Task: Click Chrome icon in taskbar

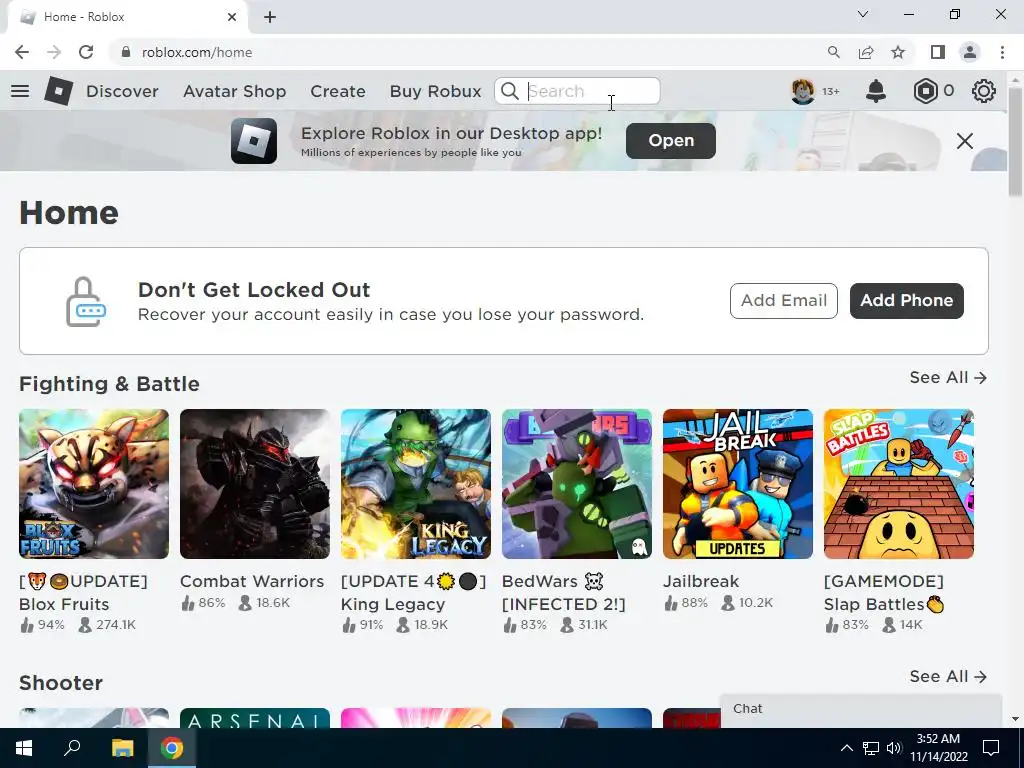Action: [172, 748]
